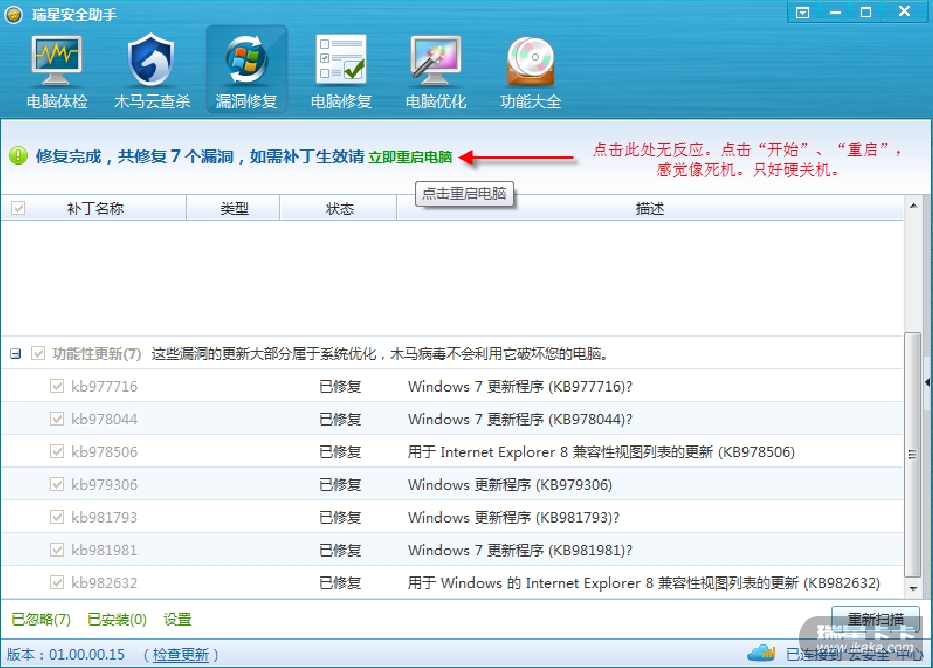The image size is (933, 668).
Task: Open the 电脑优化 monitor wand icon
Action: tap(436, 61)
